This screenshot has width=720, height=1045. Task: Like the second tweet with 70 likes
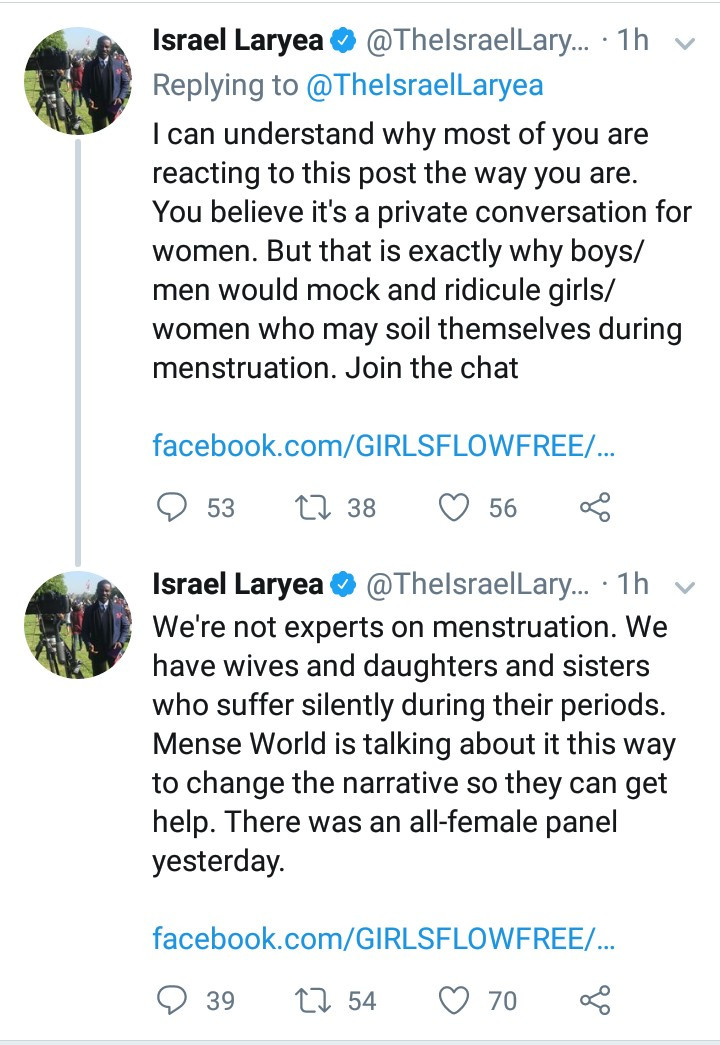(454, 1000)
